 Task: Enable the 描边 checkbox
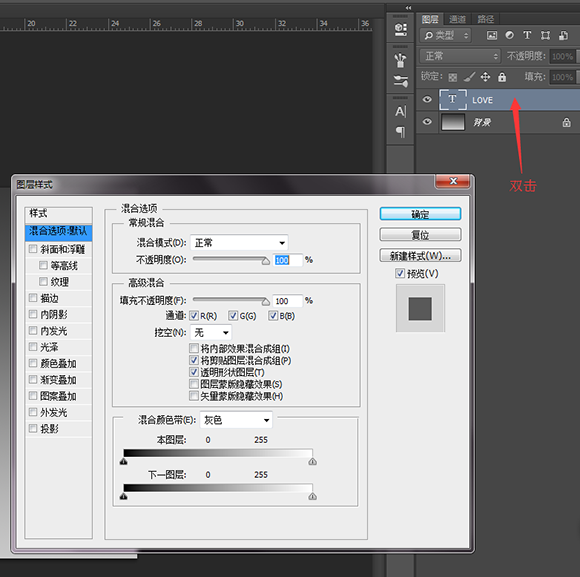pyautogui.click(x=33, y=298)
